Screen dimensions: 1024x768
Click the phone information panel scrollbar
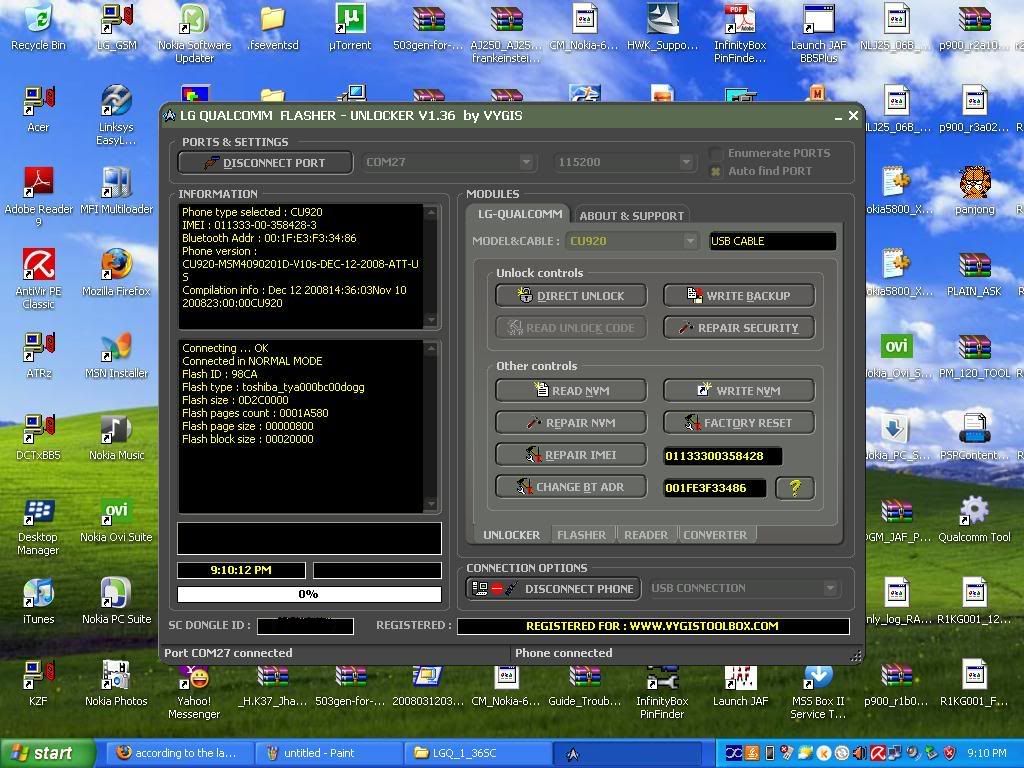coord(431,266)
